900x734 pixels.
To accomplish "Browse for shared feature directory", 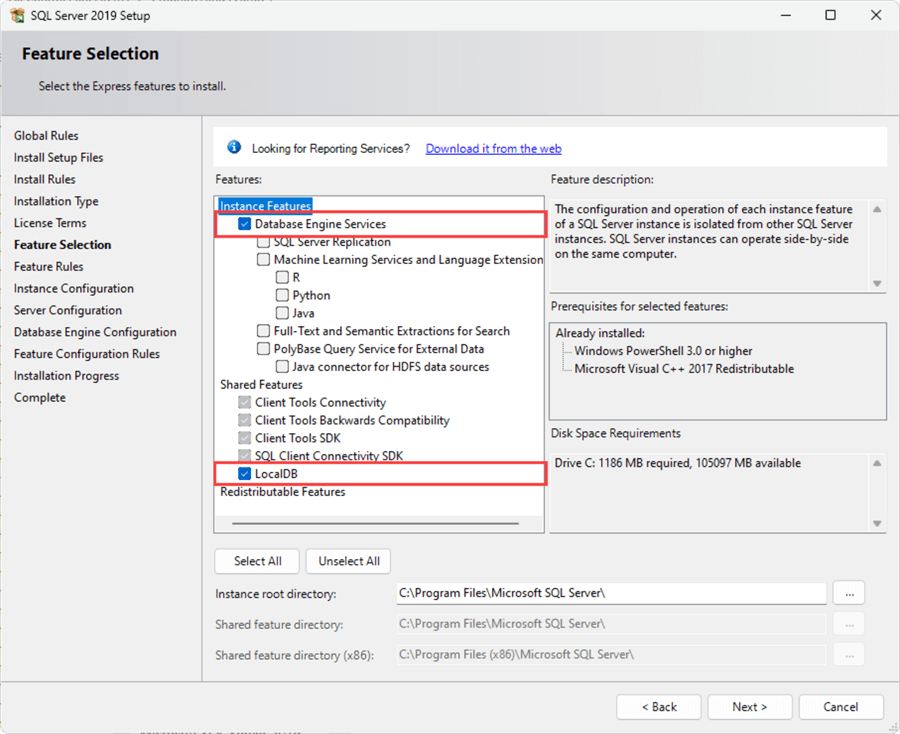I will pyautogui.click(x=849, y=624).
